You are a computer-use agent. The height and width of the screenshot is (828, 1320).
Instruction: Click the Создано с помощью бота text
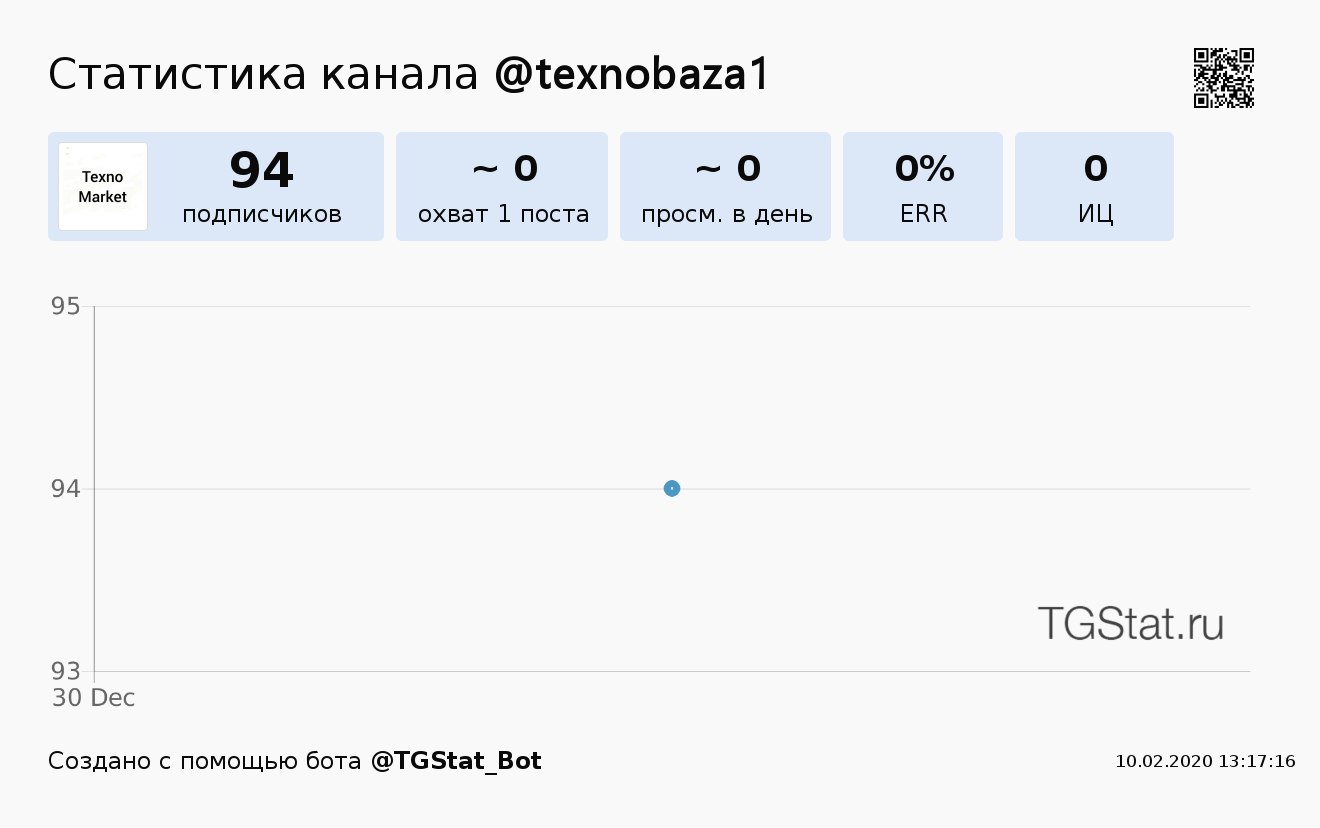point(205,761)
